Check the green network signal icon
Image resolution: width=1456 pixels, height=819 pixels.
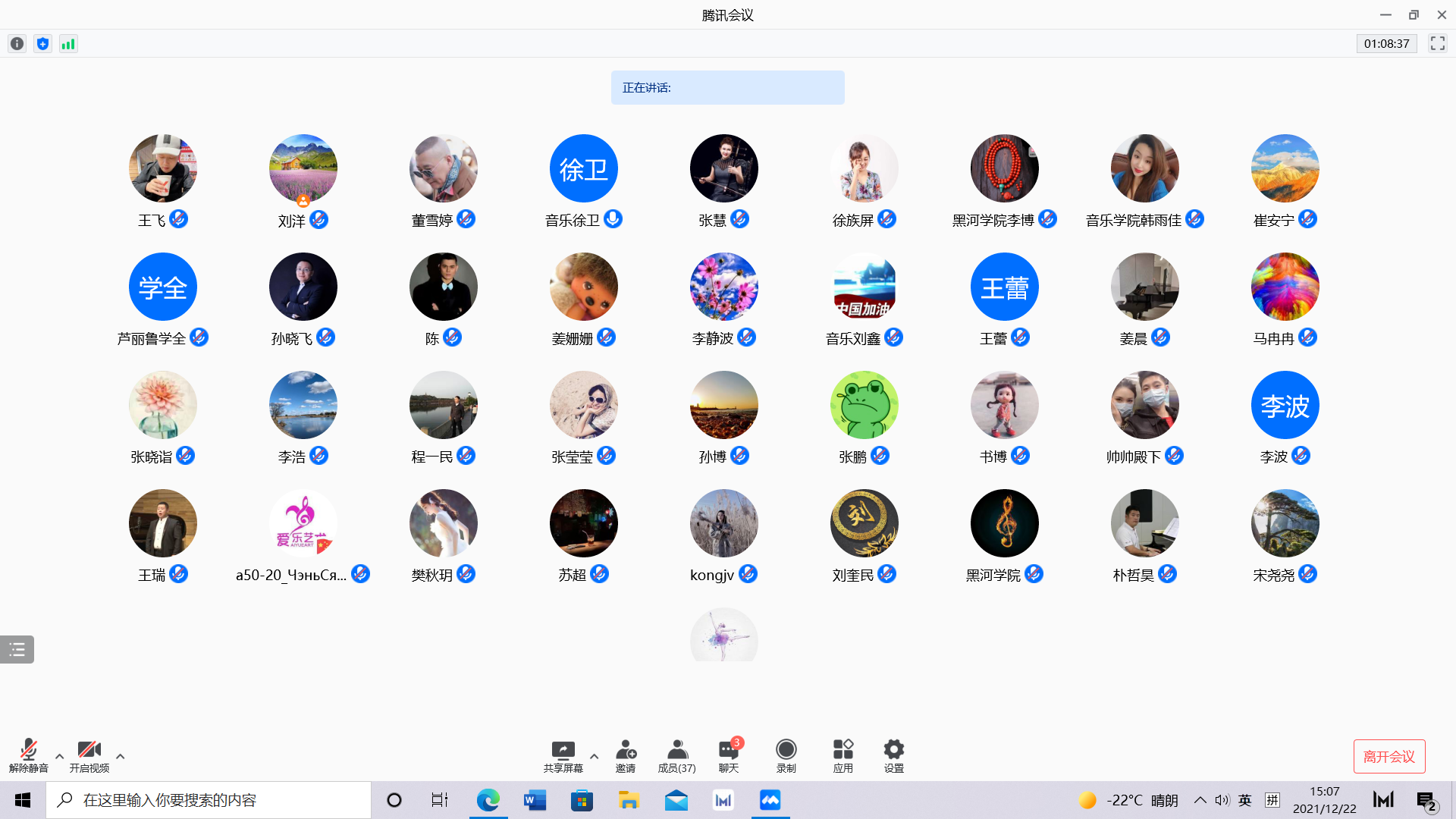68,44
